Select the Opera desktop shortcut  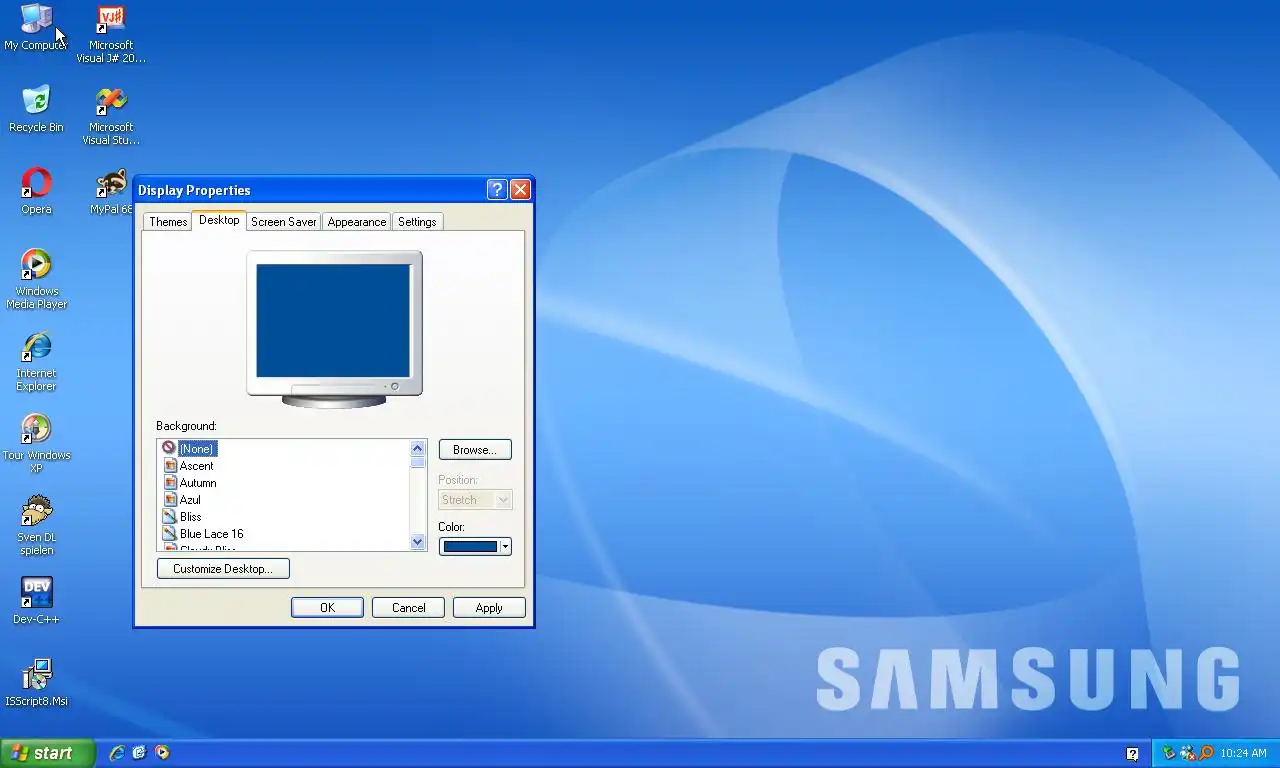point(36,191)
